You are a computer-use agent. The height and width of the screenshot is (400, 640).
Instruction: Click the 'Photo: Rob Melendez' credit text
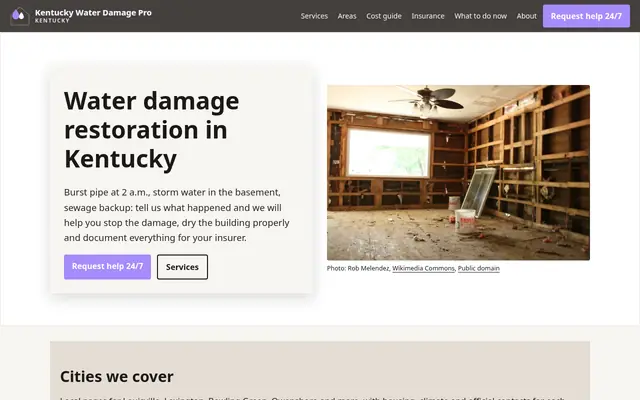(358, 268)
